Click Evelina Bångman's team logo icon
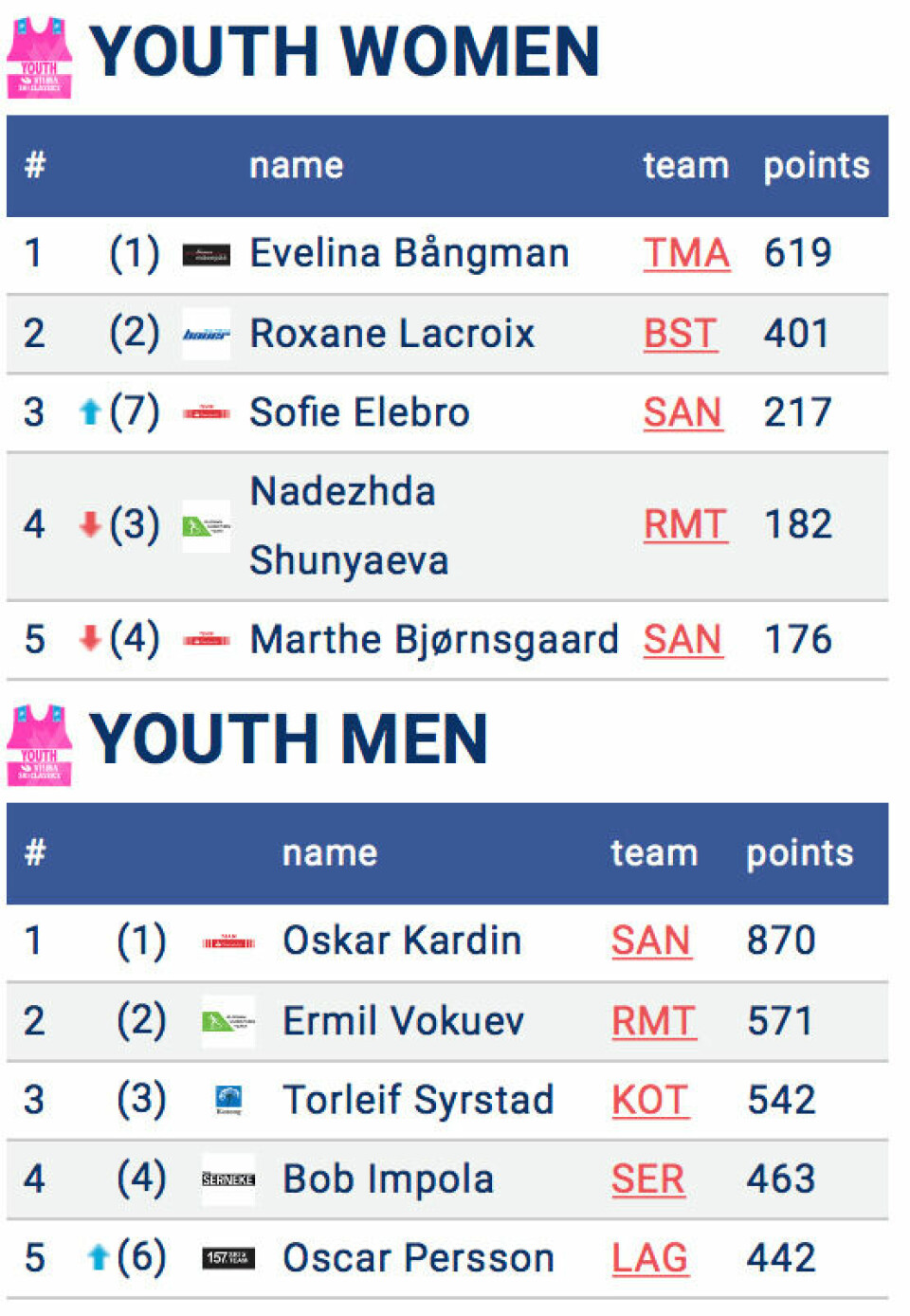This screenshot has width=910, height=1316. 206,255
